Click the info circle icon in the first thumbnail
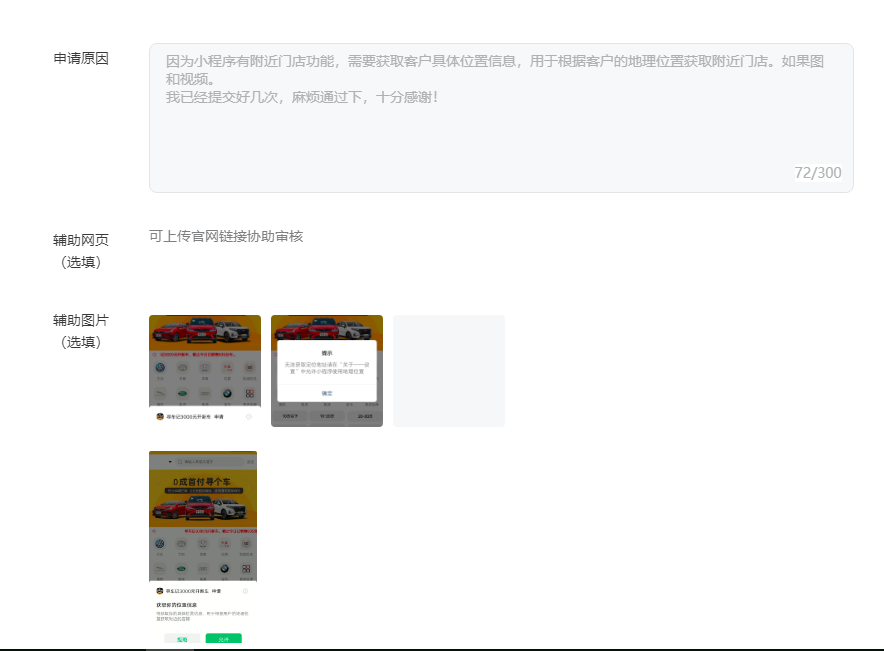 [x=249, y=416]
